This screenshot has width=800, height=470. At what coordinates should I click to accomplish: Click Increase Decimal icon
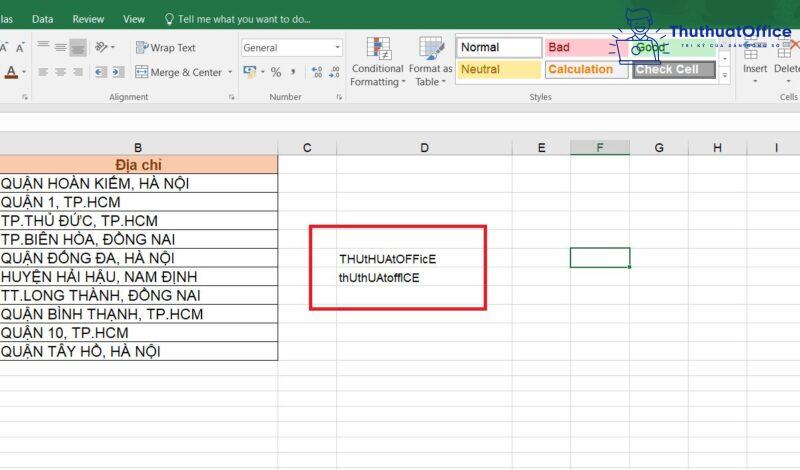click(317, 72)
